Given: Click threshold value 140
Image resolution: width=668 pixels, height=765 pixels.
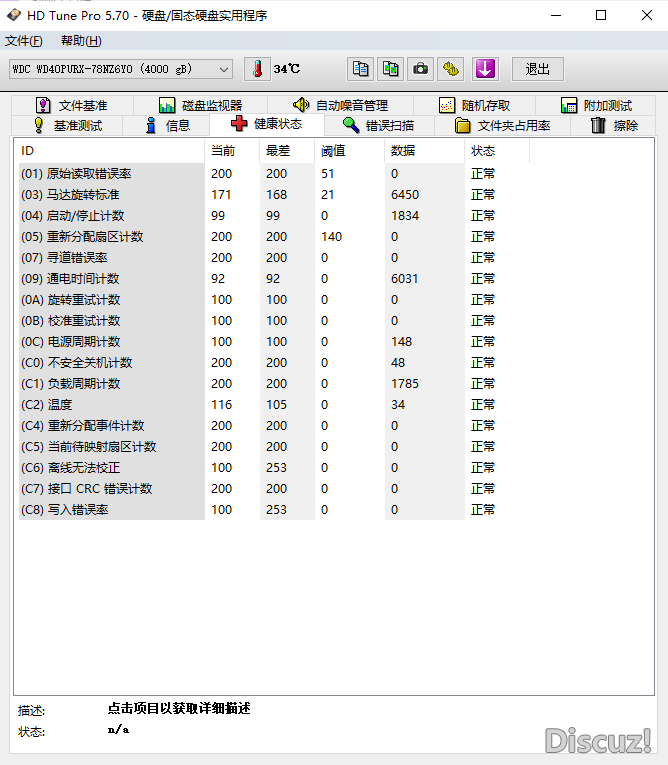Looking at the screenshot, I should tap(331, 237).
